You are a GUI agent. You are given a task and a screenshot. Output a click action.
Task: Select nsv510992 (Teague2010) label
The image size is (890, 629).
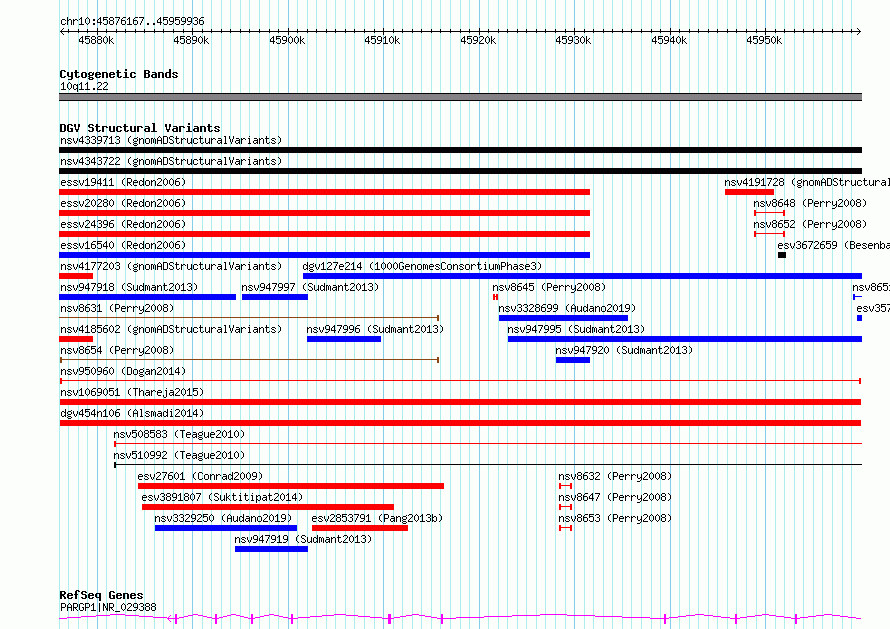pos(179,455)
